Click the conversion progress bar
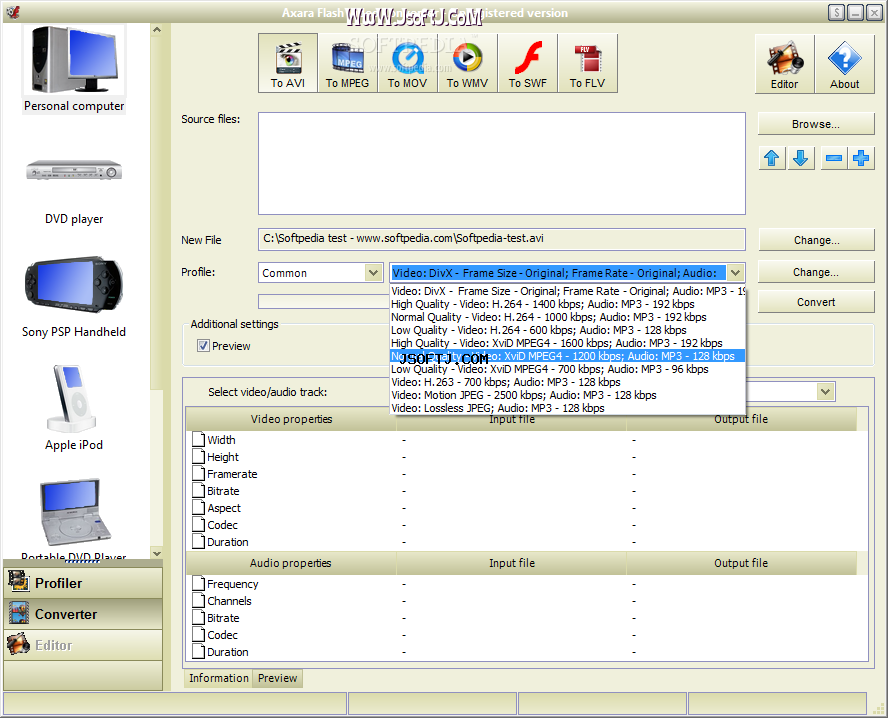 click(x=323, y=301)
